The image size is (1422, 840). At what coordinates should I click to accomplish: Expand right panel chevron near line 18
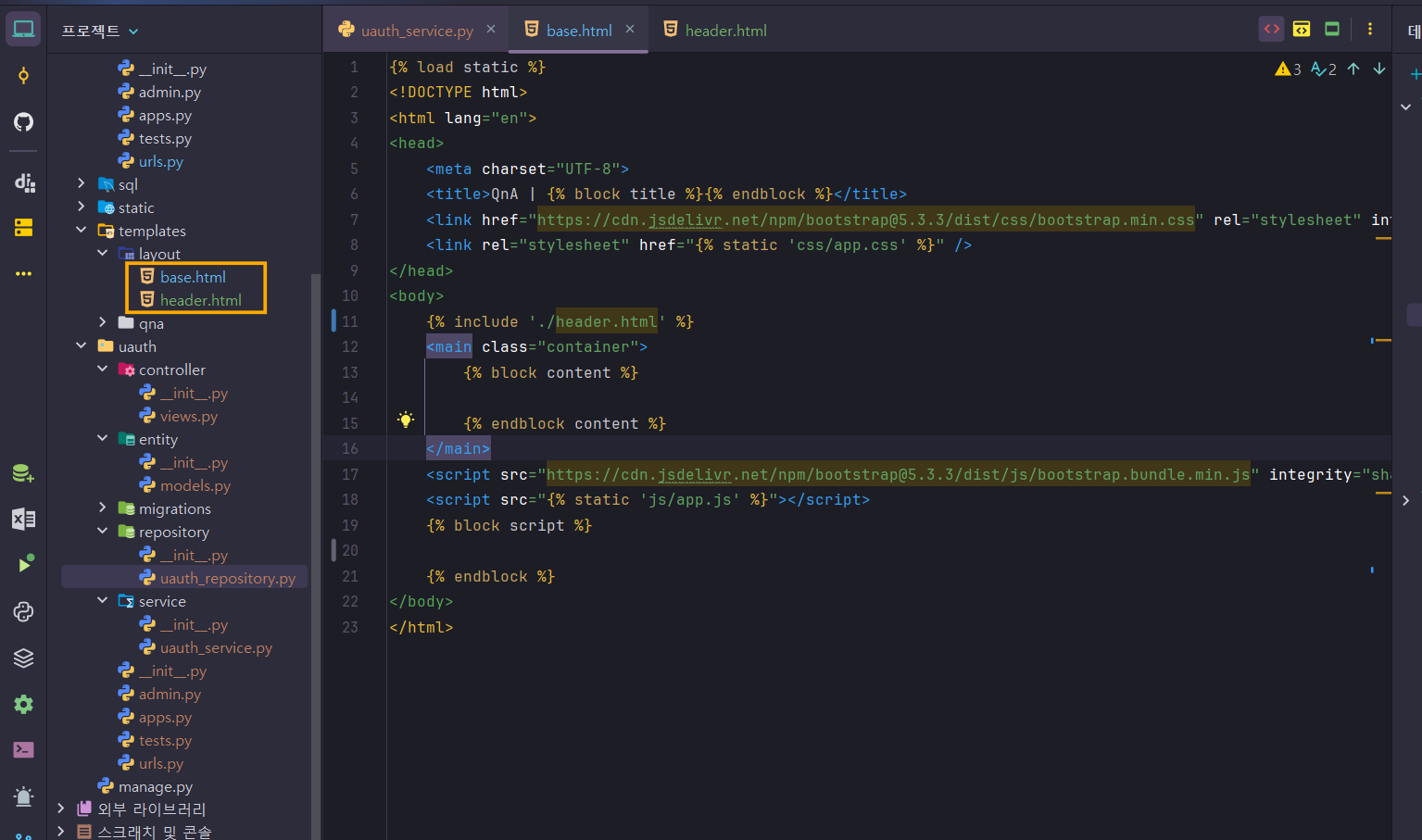pyautogui.click(x=1406, y=500)
